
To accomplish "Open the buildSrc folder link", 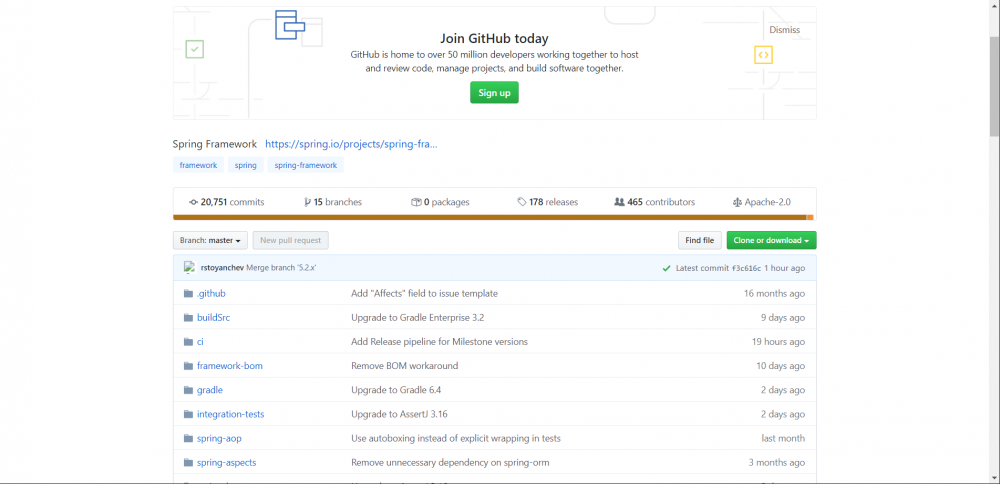I will 214,318.
